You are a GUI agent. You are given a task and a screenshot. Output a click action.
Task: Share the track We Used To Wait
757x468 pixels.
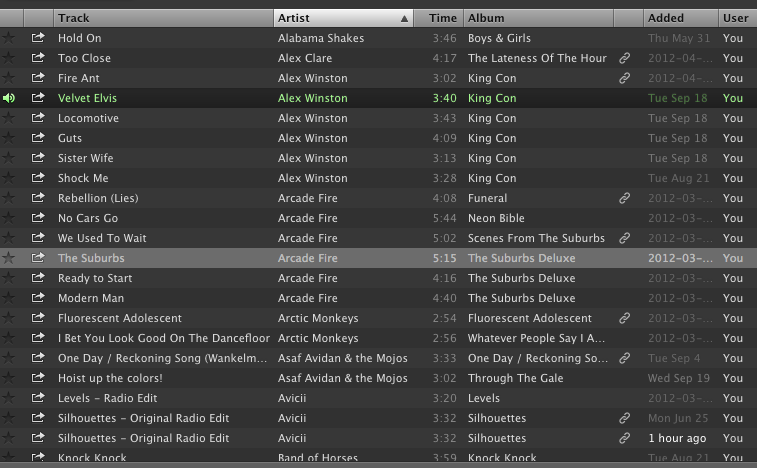pos(38,238)
